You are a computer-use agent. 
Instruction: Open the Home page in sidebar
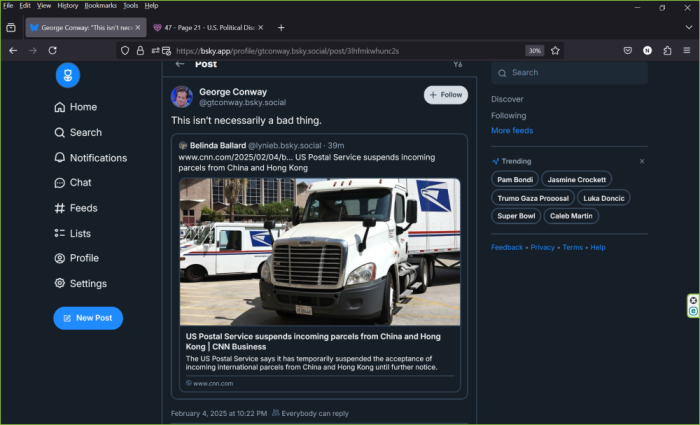[x=75, y=107]
